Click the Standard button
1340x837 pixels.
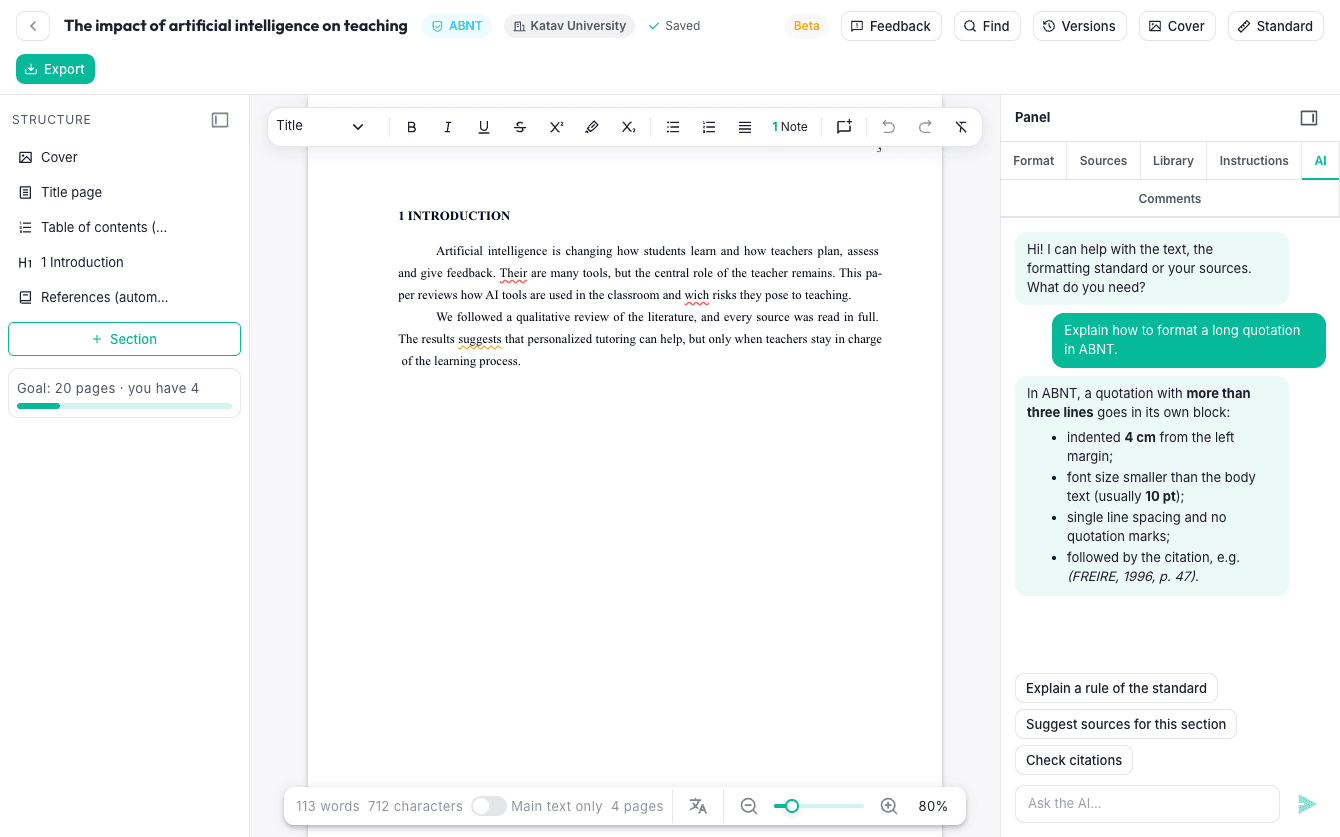[x=1275, y=26]
